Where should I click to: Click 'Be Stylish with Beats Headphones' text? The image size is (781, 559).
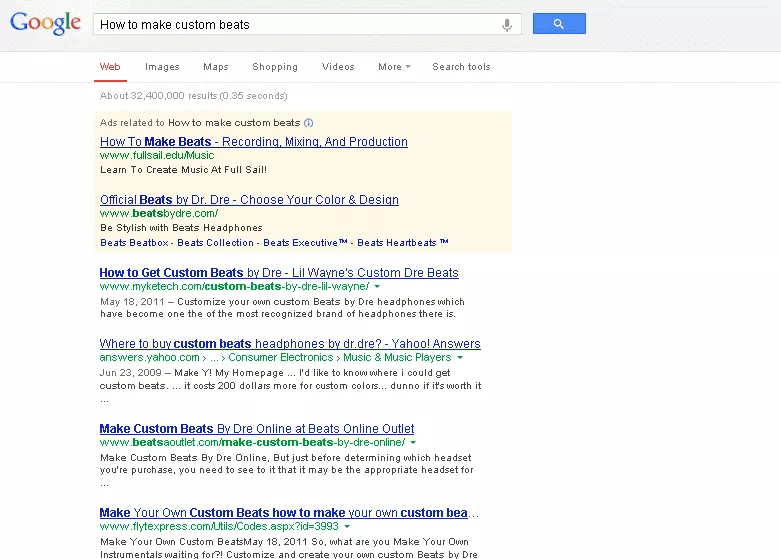pos(181,228)
